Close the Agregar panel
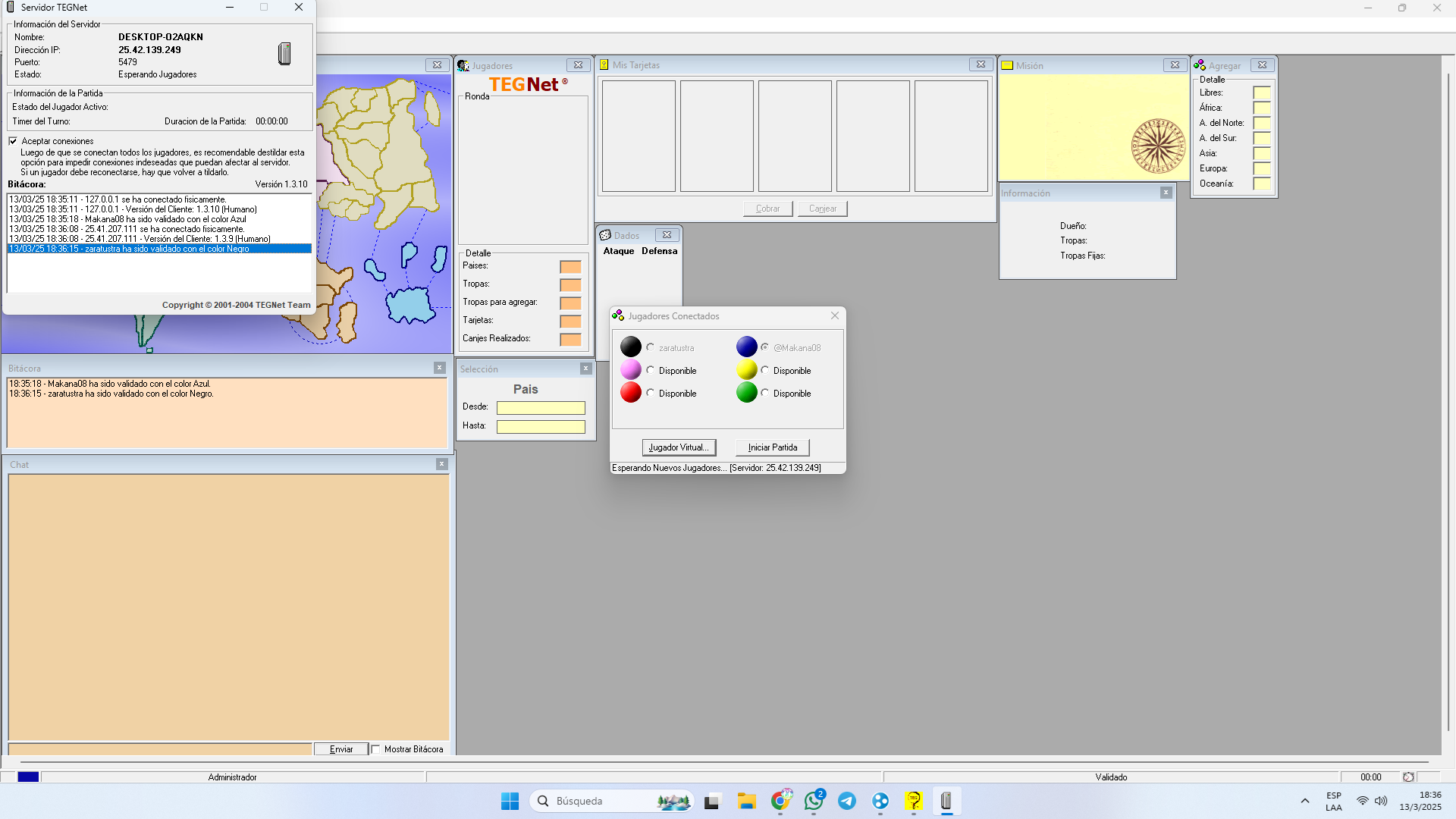This screenshot has height=819, width=1456. pos(1262,65)
